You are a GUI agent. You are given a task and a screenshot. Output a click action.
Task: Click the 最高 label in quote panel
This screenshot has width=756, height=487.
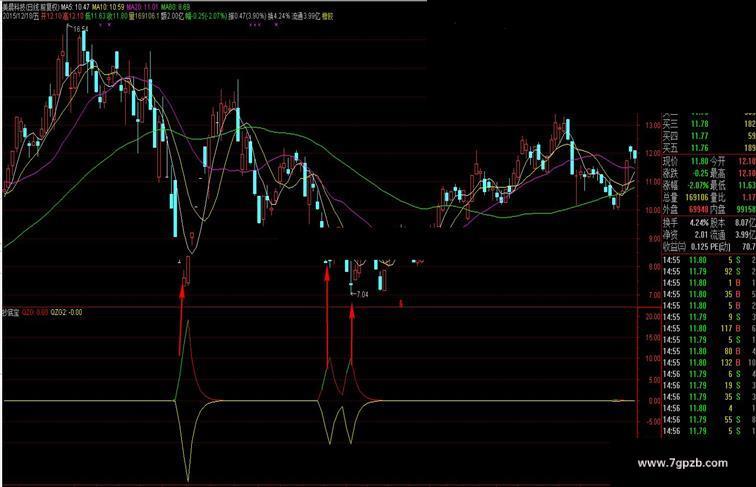(x=717, y=173)
